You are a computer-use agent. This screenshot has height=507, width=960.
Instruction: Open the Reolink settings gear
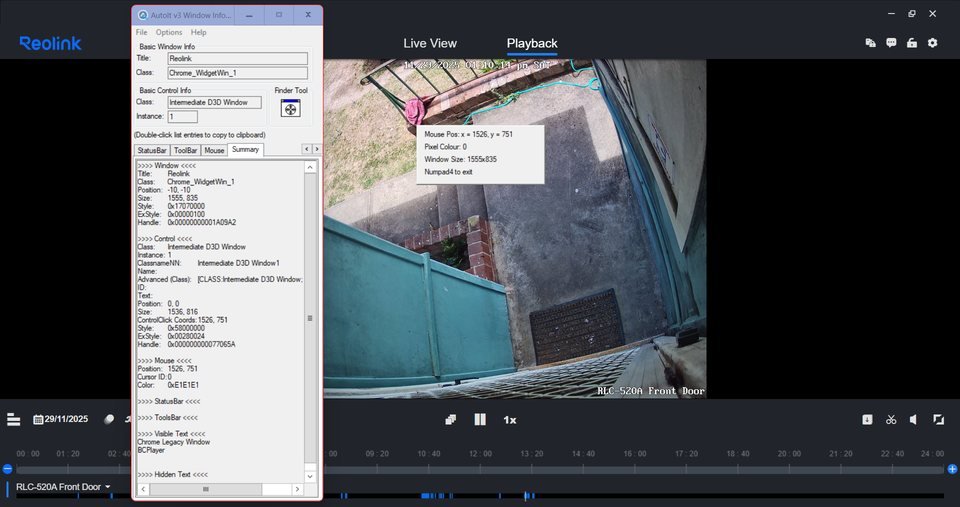click(x=932, y=43)
